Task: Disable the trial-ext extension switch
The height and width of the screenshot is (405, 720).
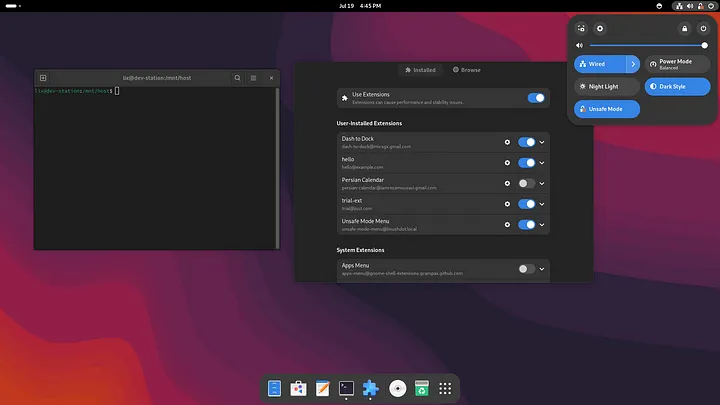Action: [527, 204]
